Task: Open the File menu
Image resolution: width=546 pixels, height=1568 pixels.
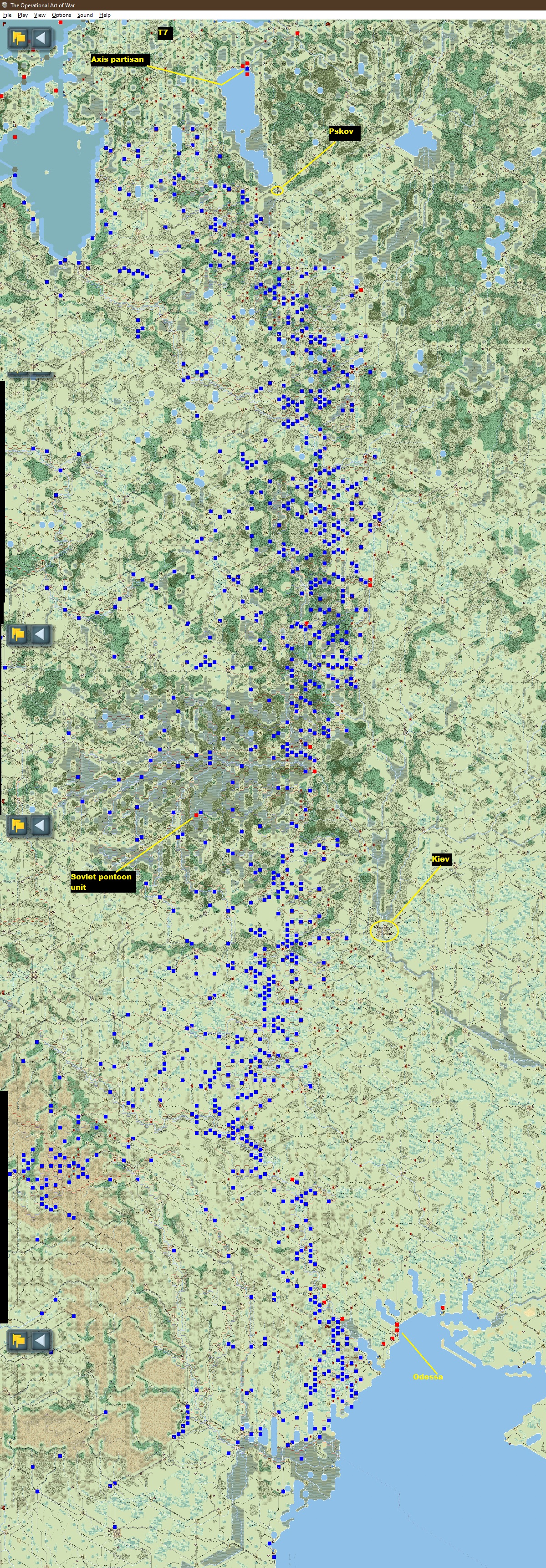Action: click(x=7, y=15)
